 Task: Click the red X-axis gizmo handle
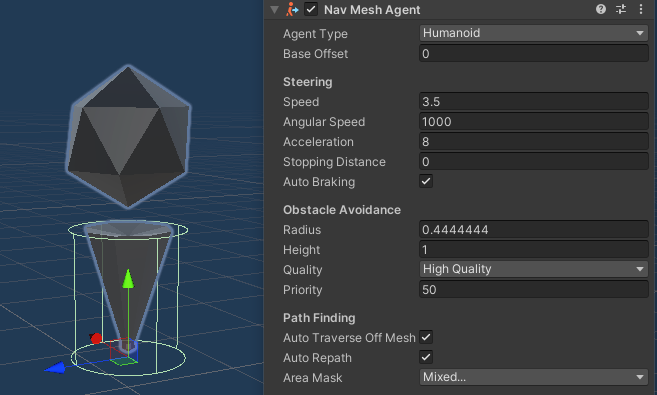(96, 338)
